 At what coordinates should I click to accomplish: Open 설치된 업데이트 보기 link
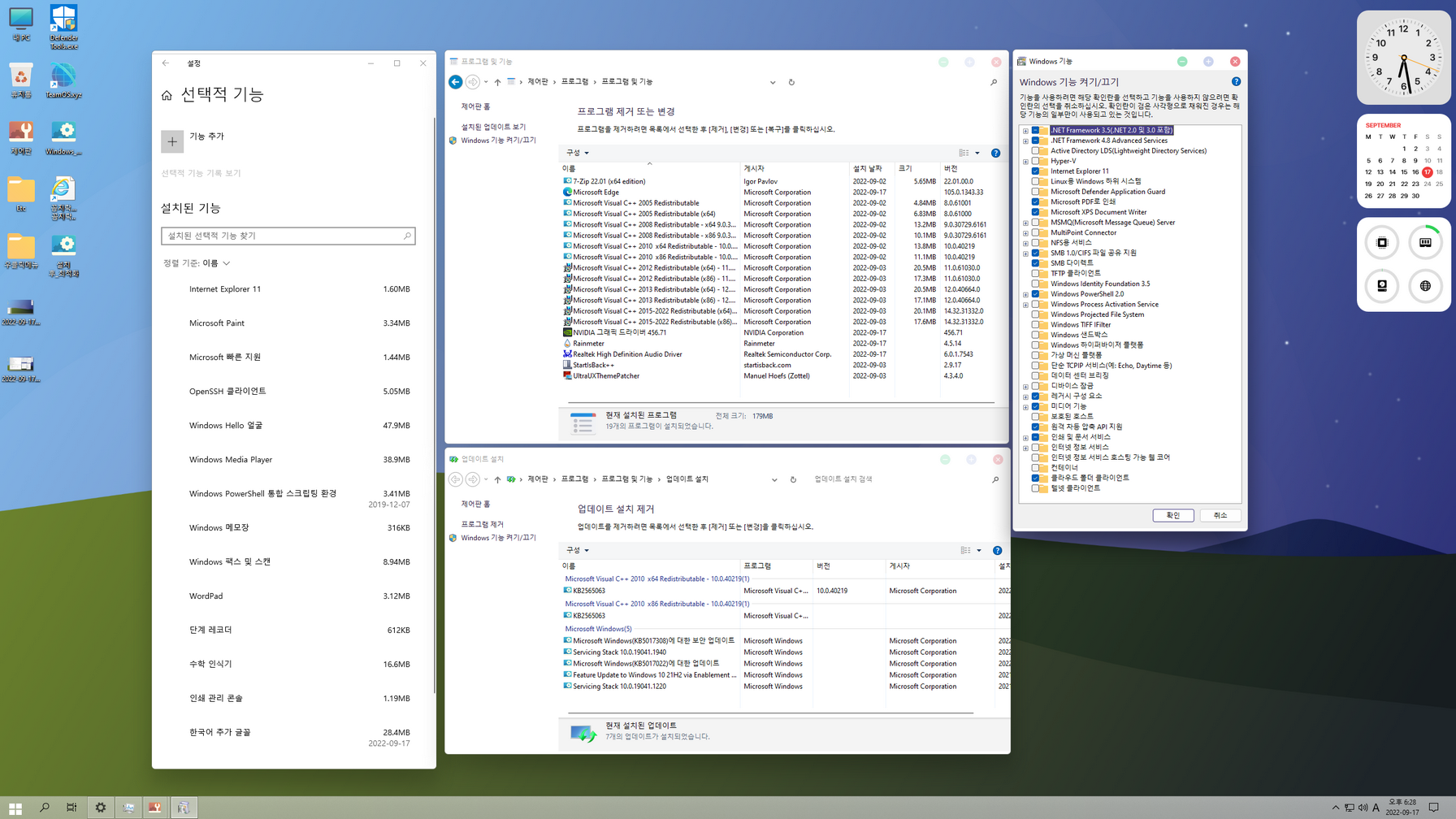[x=493, y=127]
